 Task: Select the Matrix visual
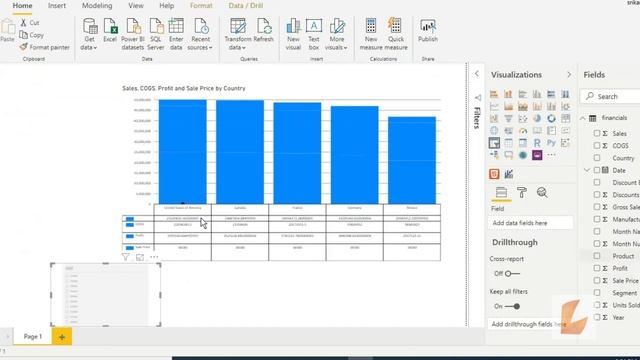(522, 143)
